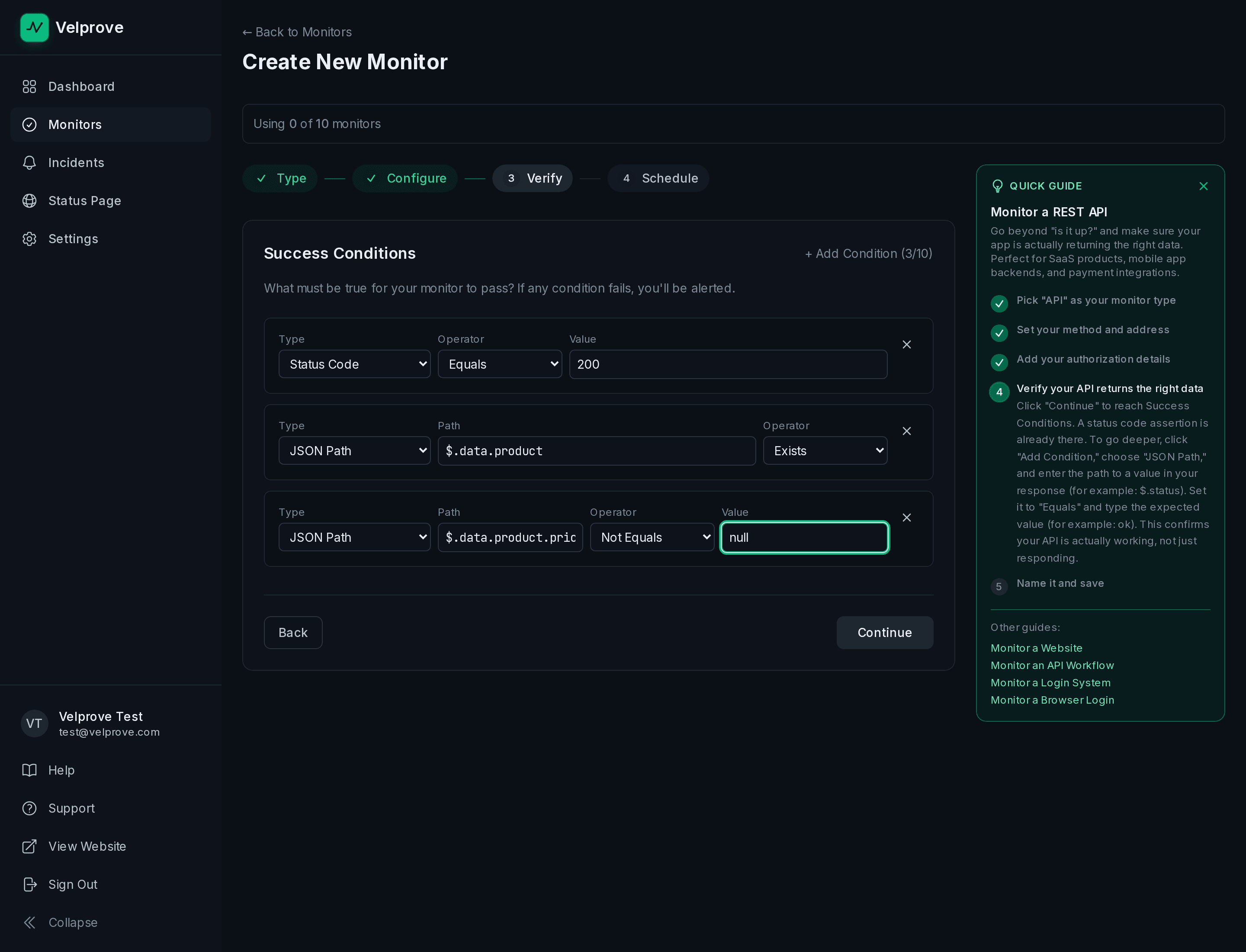The image size is (1246, 952).
Task: Edit the $.data.product.pric path field
Action: click(510, 537)
